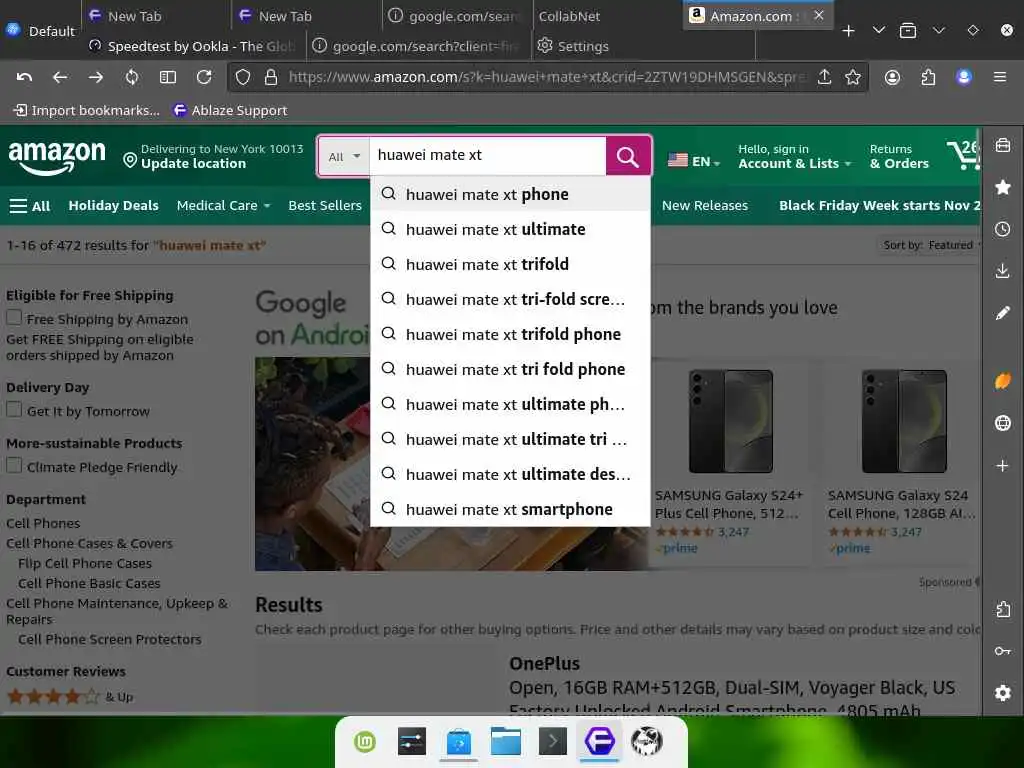This screenshot has height=768, width=1024.
Task: Open sidebar downloads panel
Action: [1003, 271]
